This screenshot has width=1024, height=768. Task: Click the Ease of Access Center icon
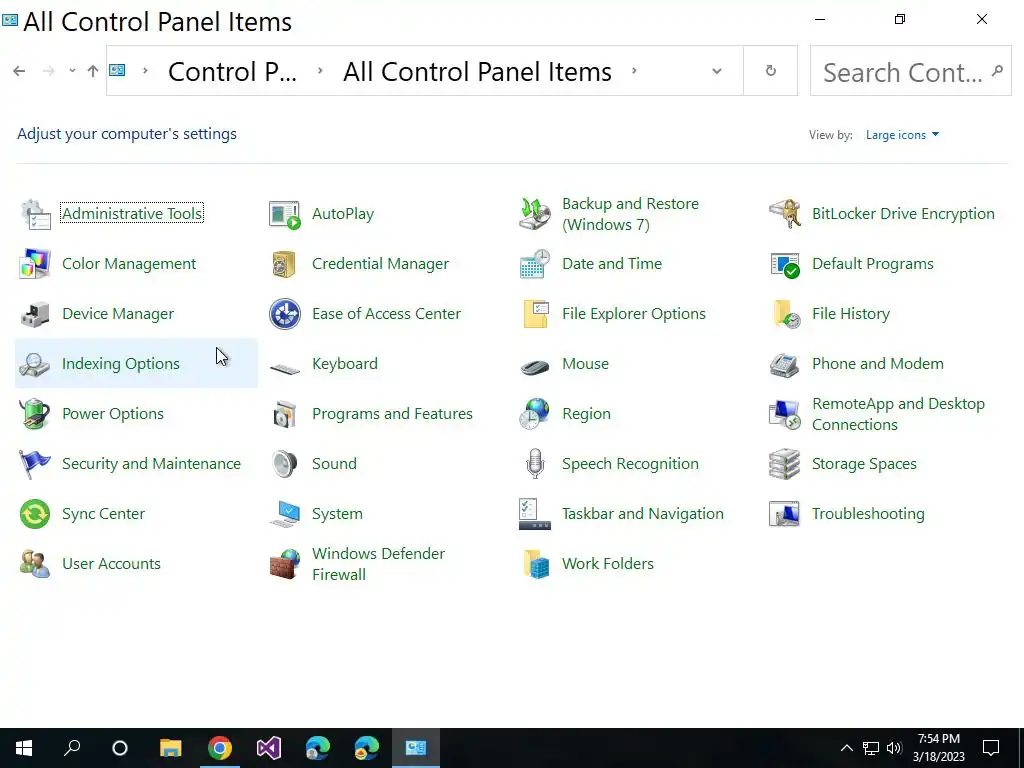point(285,314)
